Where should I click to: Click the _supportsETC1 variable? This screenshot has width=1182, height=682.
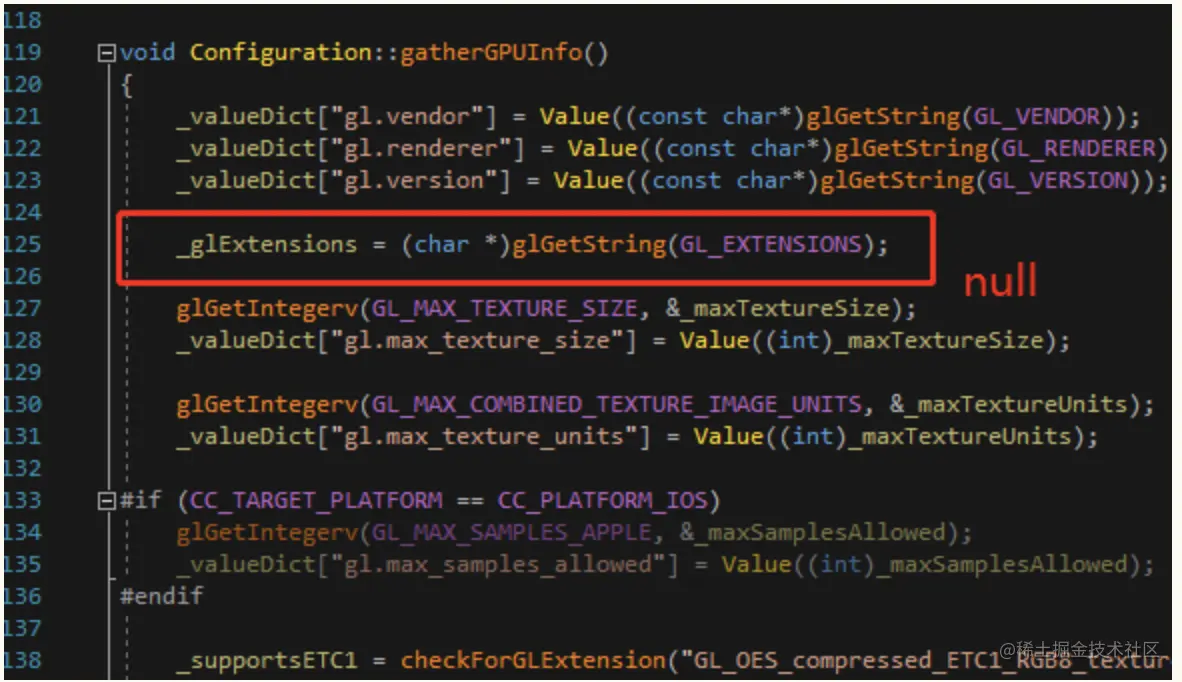[266, 661]
